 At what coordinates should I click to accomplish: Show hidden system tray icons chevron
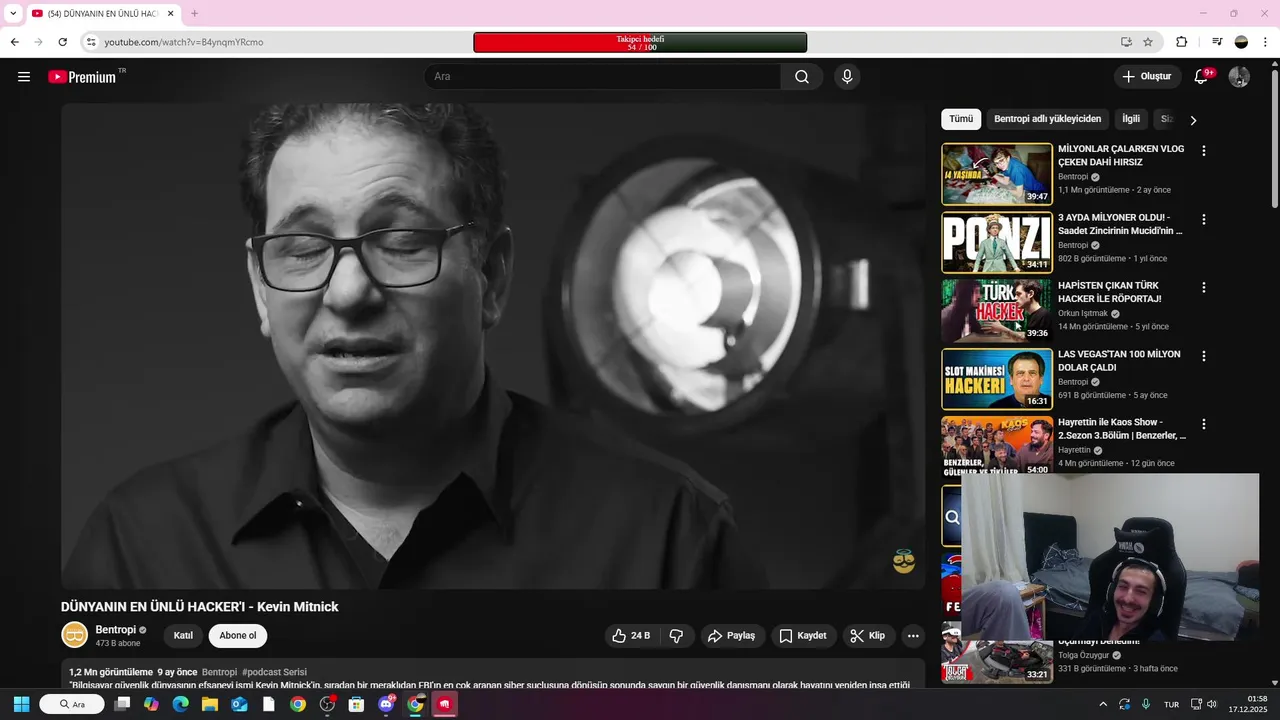[x=1103, y=704]
